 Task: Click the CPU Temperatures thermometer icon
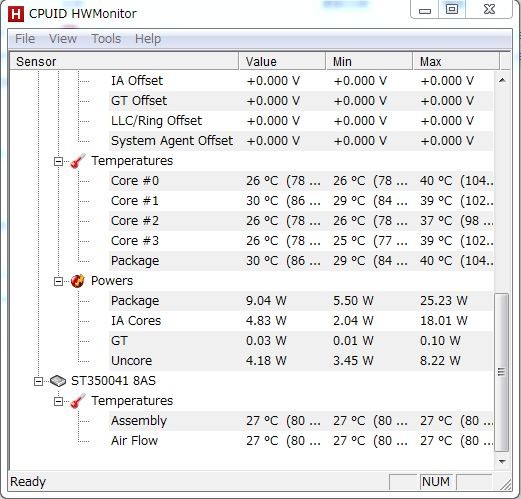coord(78,161)
